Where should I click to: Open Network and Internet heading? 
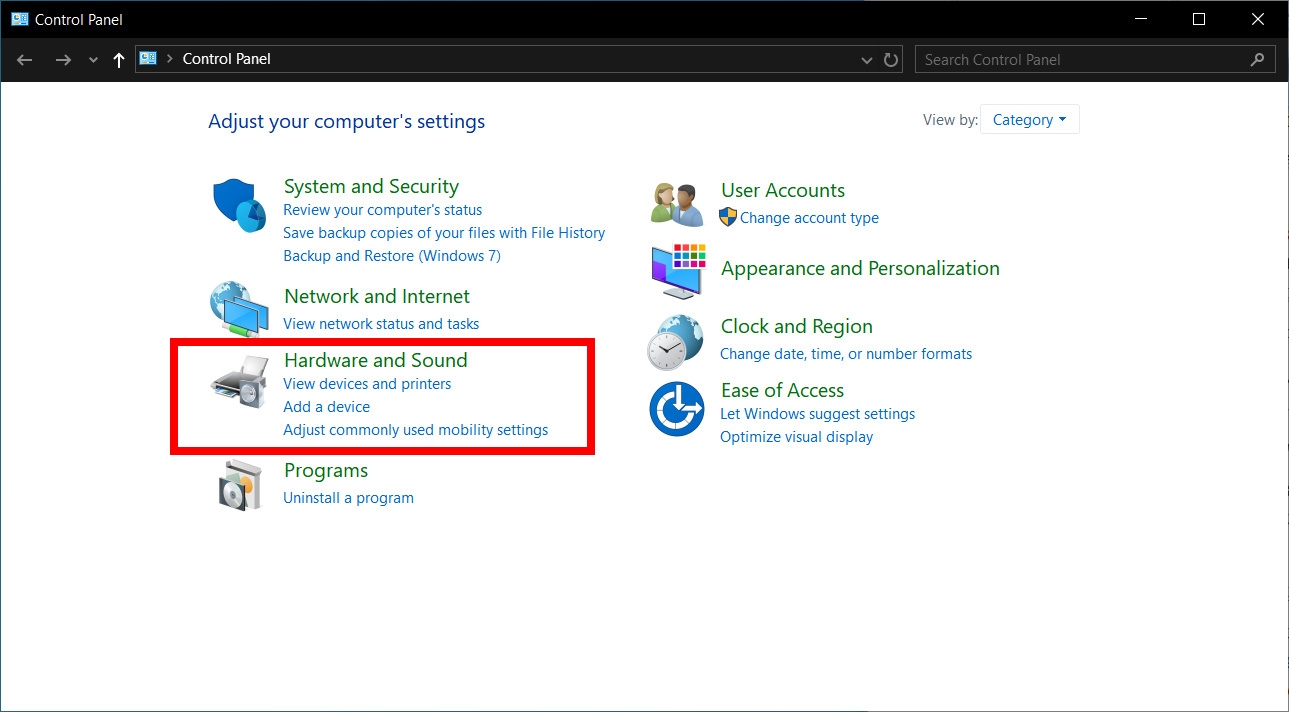(x=377, y=296)
